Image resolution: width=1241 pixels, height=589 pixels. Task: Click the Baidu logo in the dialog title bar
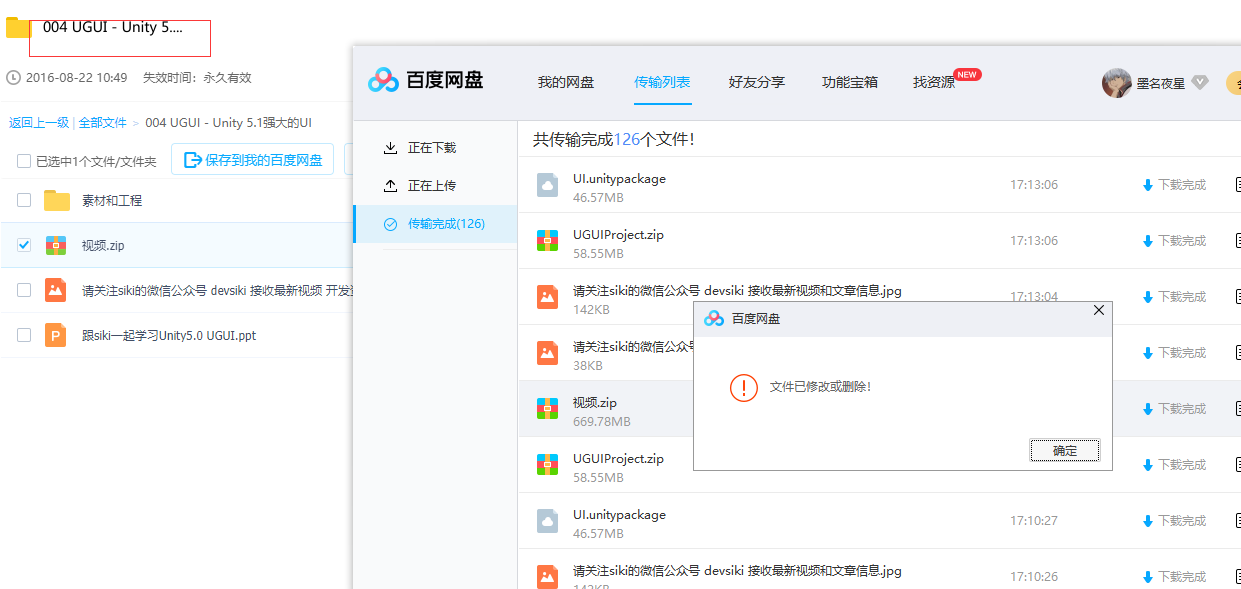(x=714, y=318)
